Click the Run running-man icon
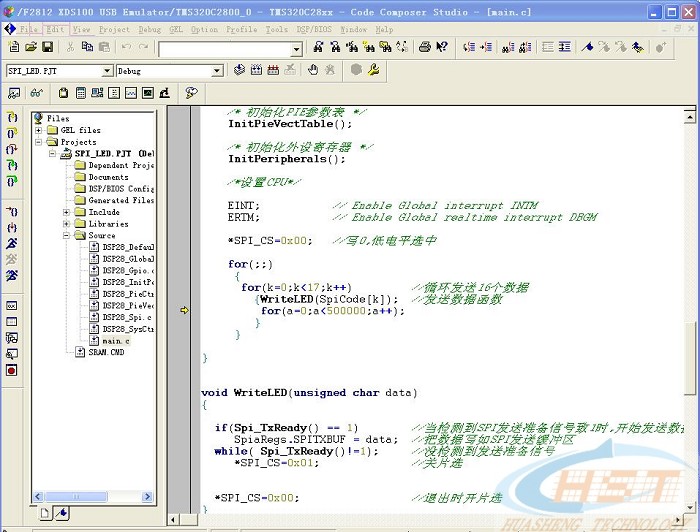This screenshot has width=700, height=532. coord(12,243)
